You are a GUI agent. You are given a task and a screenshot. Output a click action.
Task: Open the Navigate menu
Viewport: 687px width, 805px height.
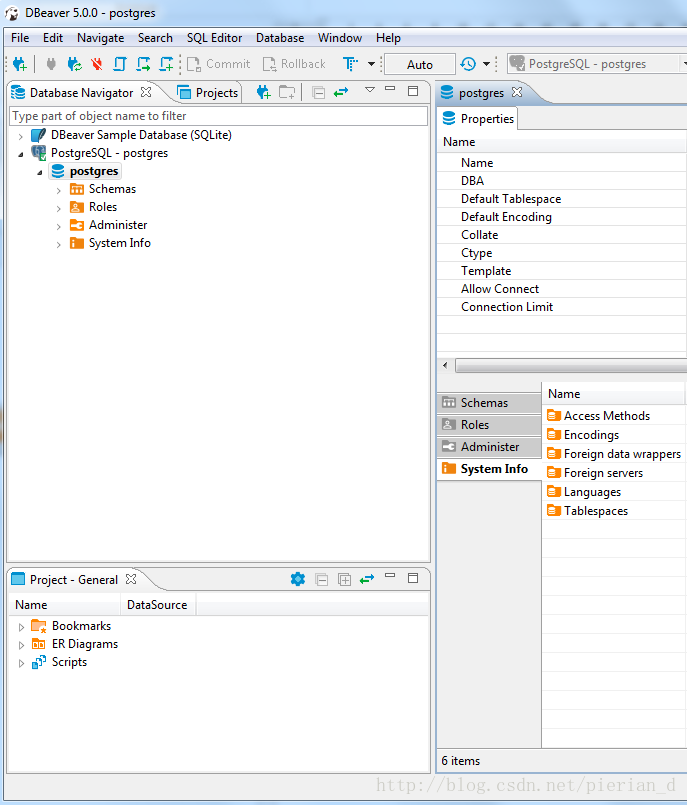click(101, 38)
